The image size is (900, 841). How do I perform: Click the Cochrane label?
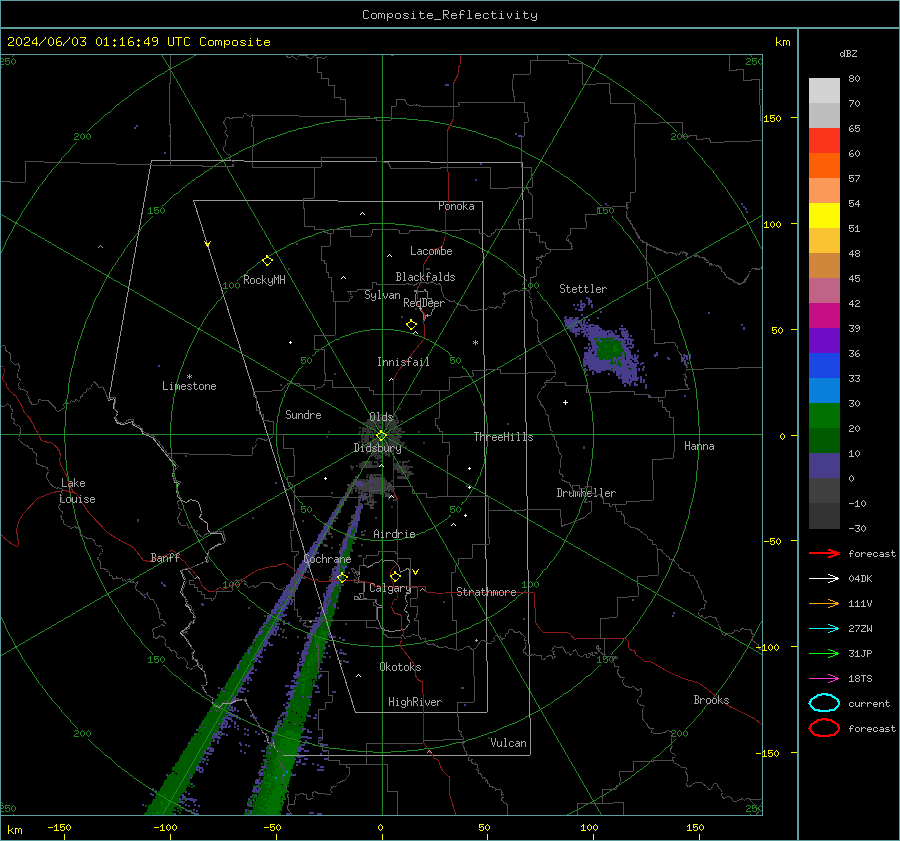click(327, 559)
